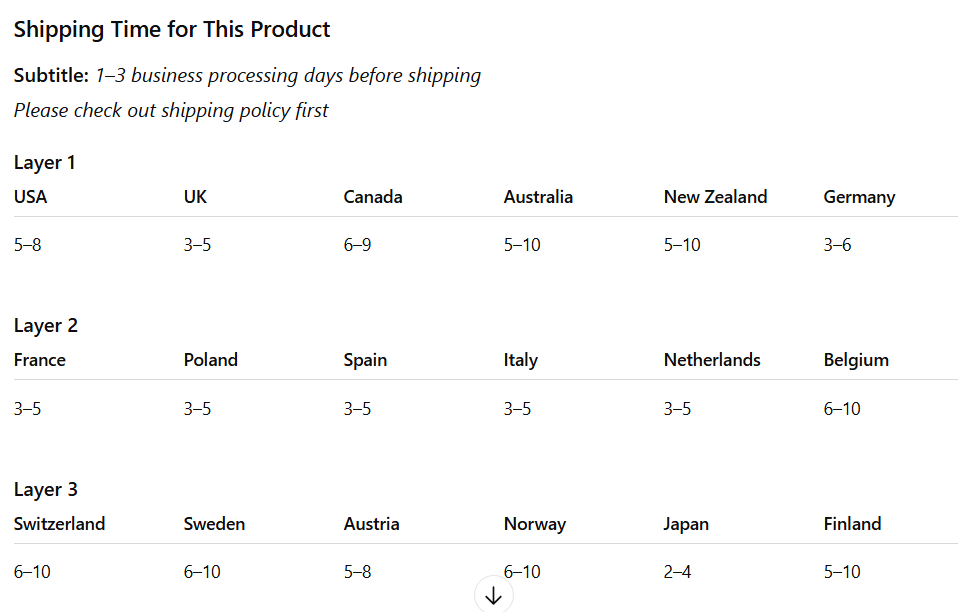Click the scroll-down arrow button

[493, 595]
